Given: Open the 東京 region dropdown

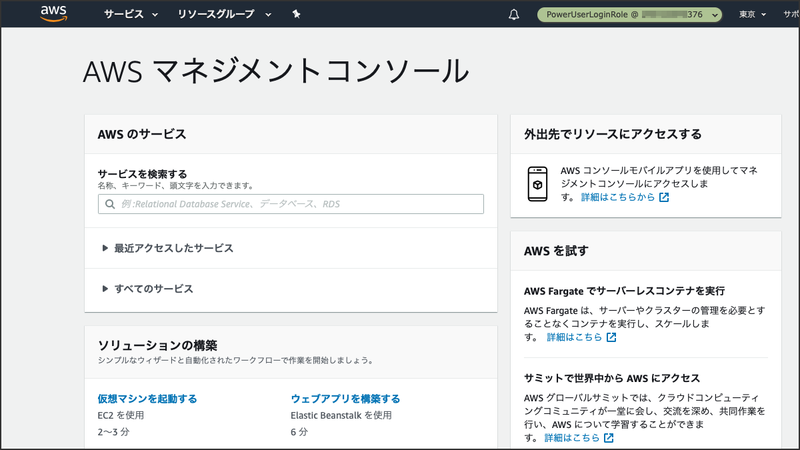Looking at the screenshot, I should (753, 14).
